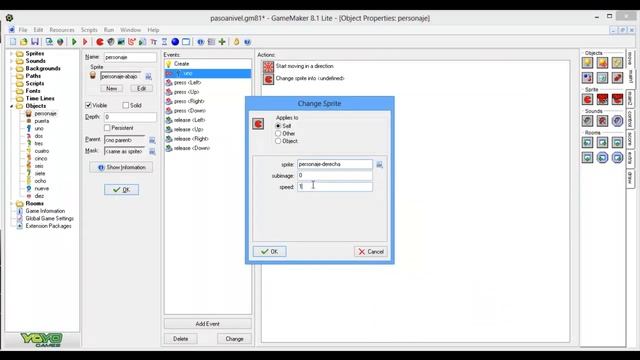
Task: Open the Scripts menu
Action: (89, 30)
